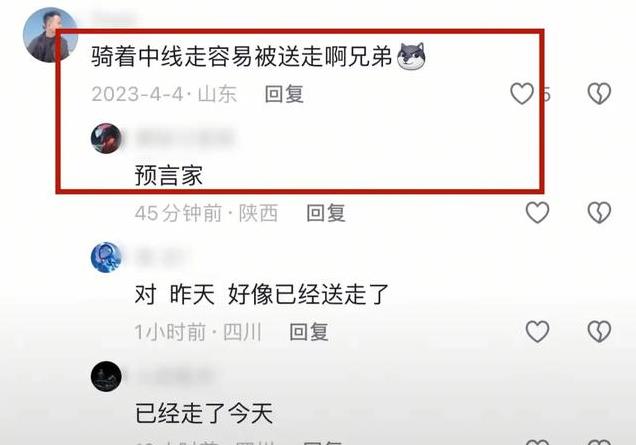Screen dimensions: 636x445
Task: Like the 好像已经送走了 reply
Action: [x=537, y=331]
